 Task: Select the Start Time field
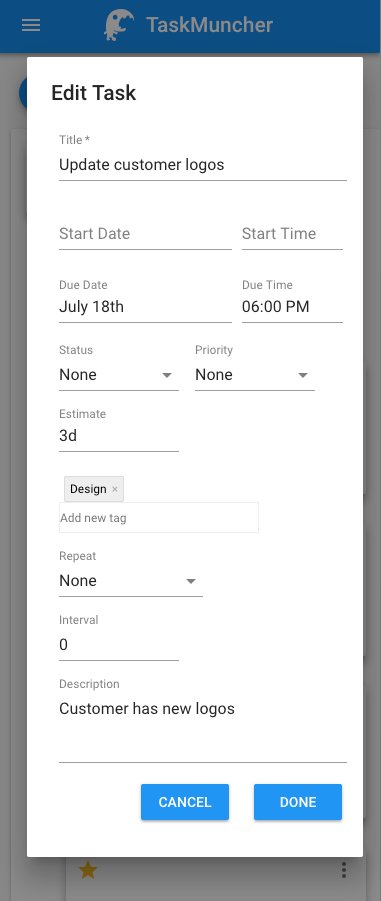click(293, 234)
